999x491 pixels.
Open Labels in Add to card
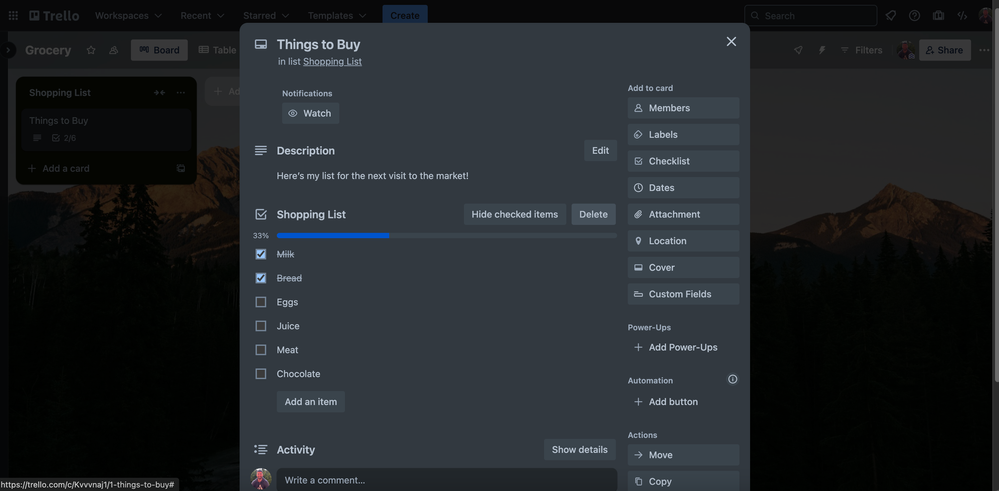coord(683,134)
